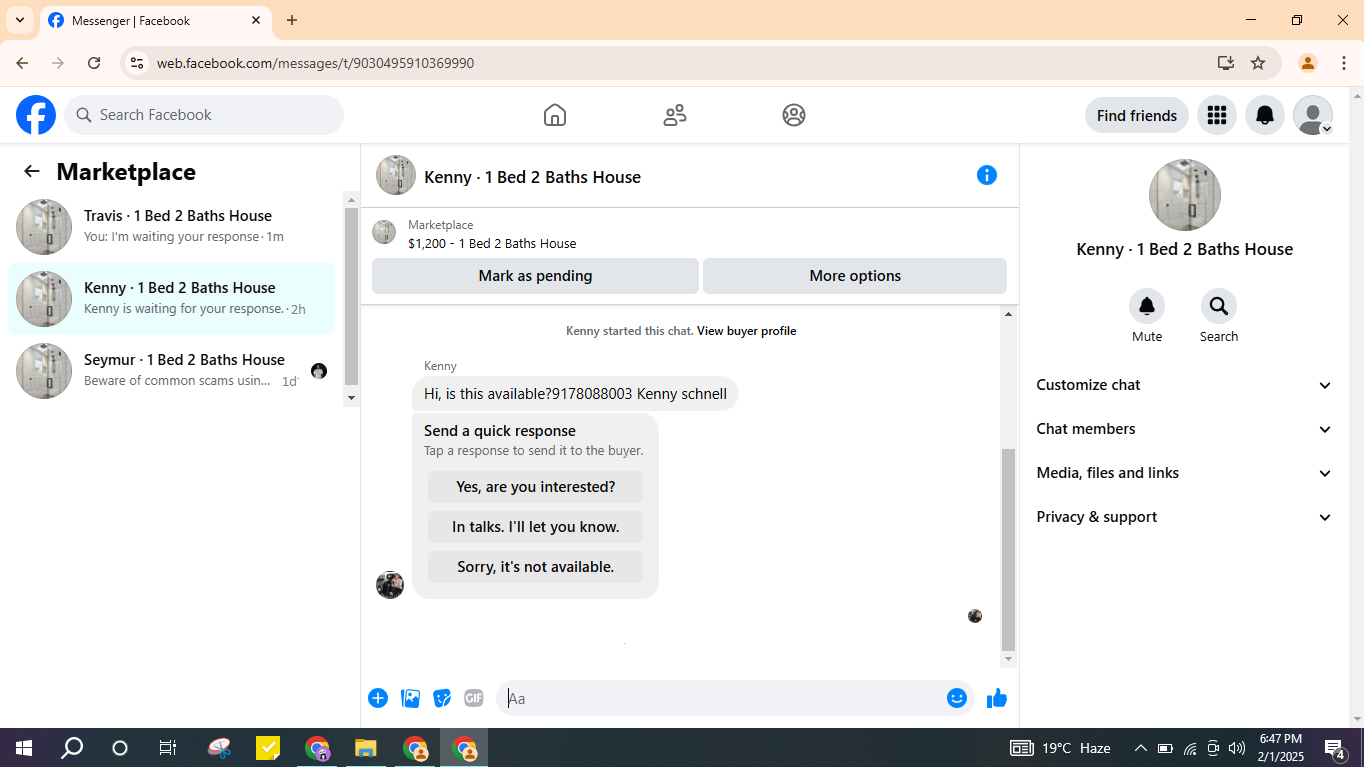Expand the Chat members section
This screenshot has height=767, width=1364.
click(x=1185, y=429)
